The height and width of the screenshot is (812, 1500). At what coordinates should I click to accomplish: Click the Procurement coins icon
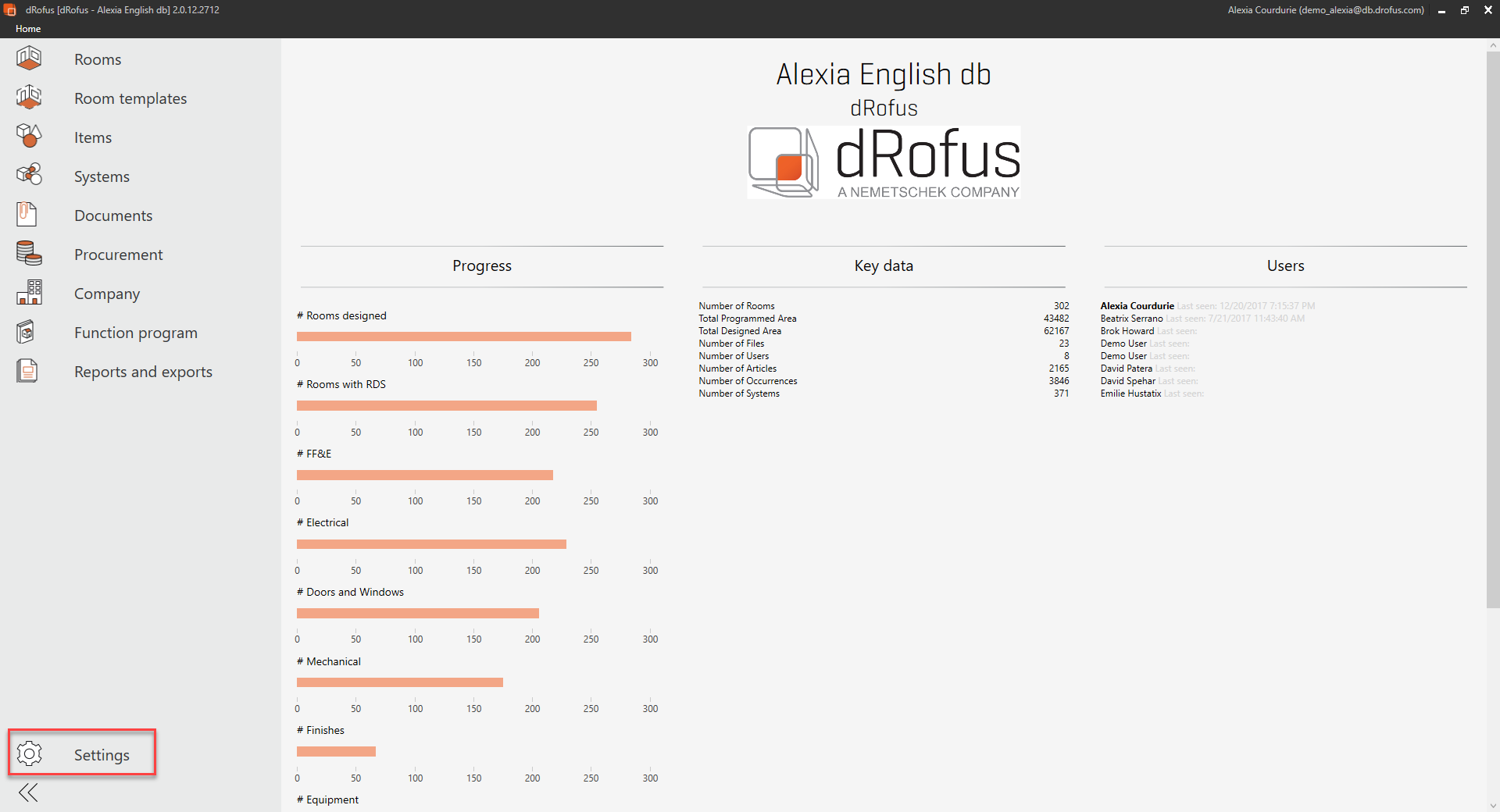pos(29,253)
